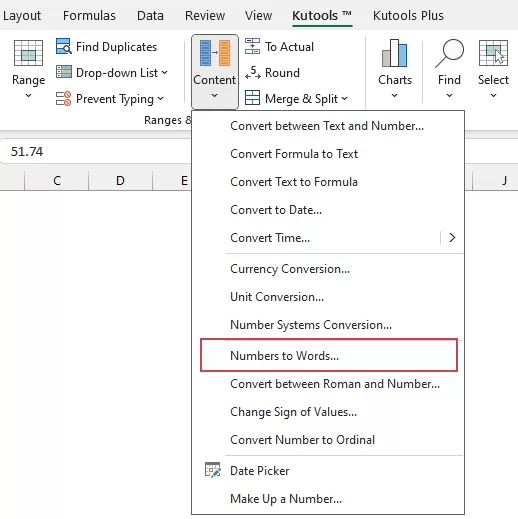Expand the Charts dropdown chevron
Screen dimensions: 518x519
tap(395, 96)
